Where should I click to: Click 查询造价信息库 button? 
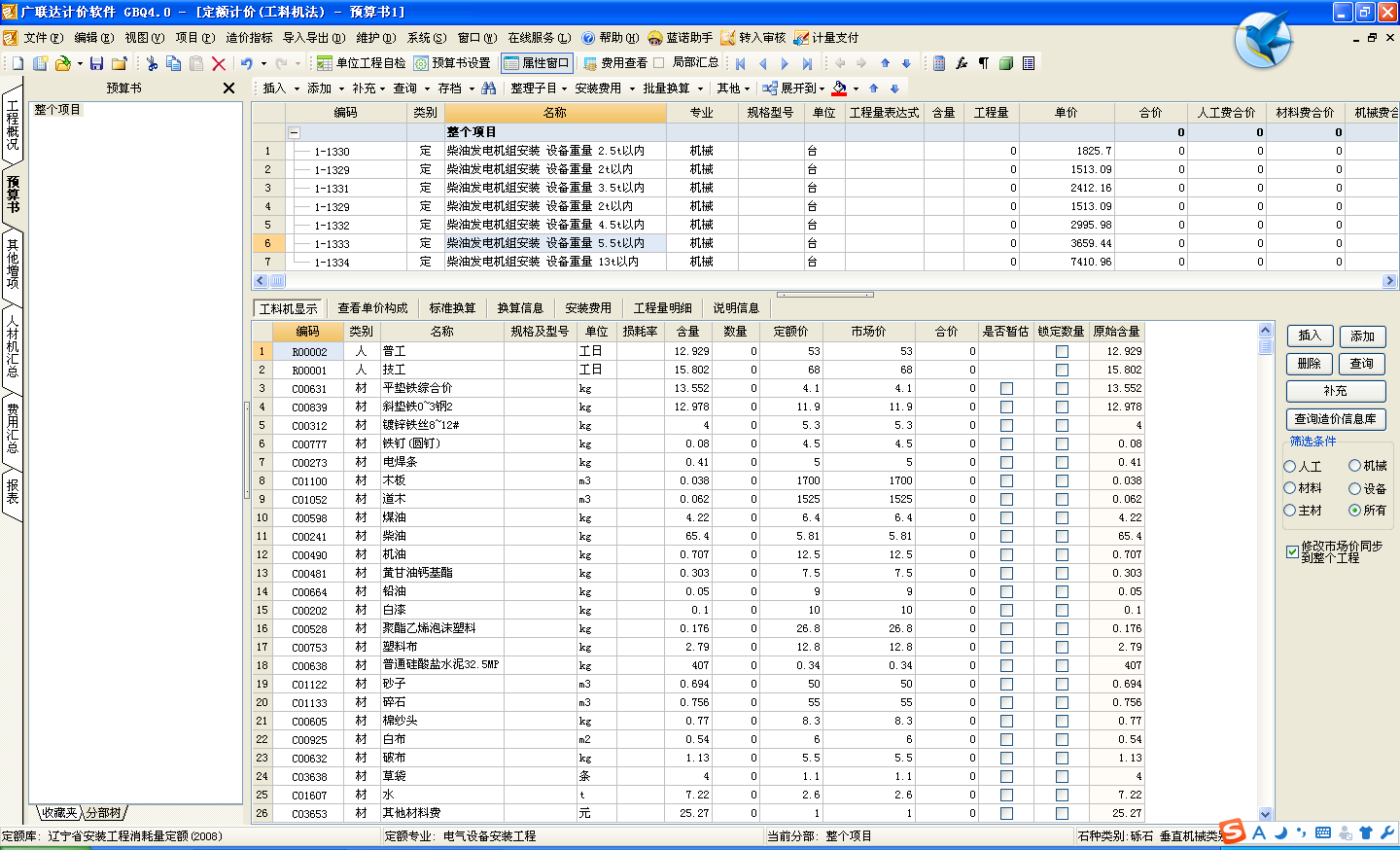coord(1336,419)
